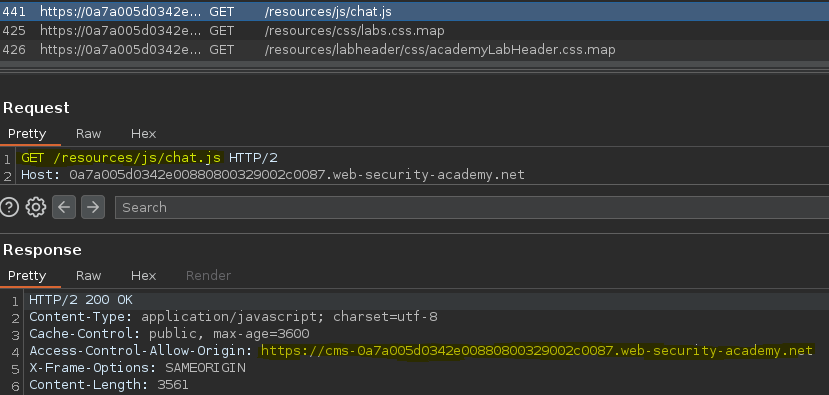The width and height of the screenshot is (829, 395).
Task: Click the Access-Control-Allow-Origin cms URL value
Action: point(537,351)
